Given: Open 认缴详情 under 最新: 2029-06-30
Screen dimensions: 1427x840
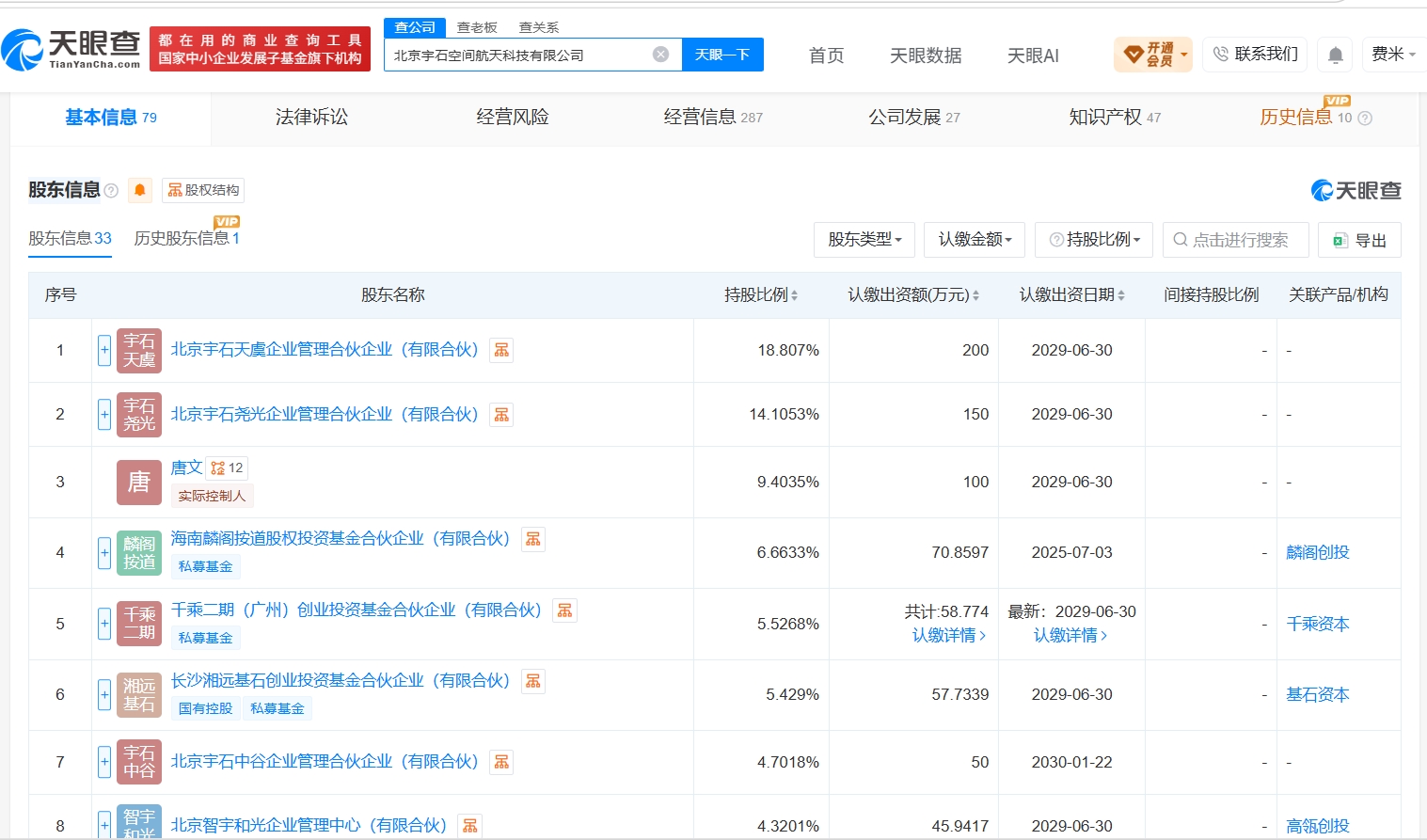Looking at the screenshot, I should 1070,635.
